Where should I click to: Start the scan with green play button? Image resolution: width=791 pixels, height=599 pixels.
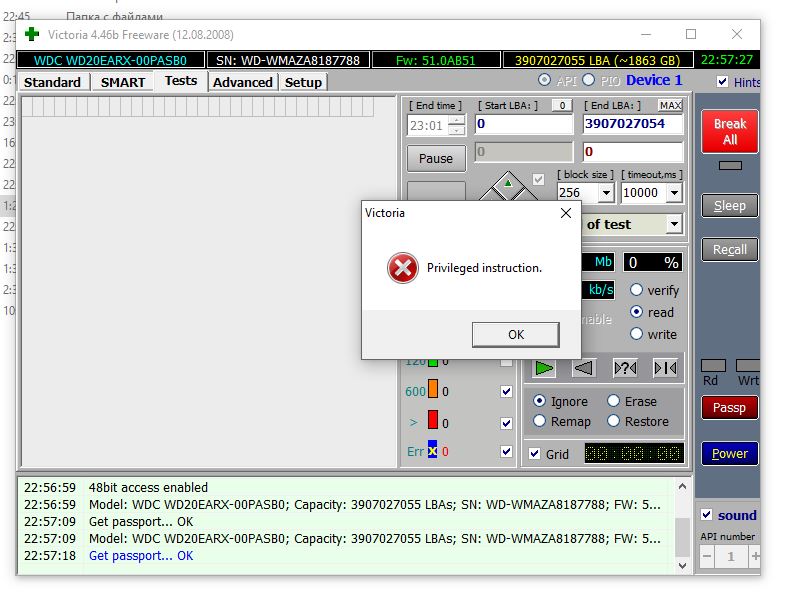pyautogui.click(x=544, y=368)
